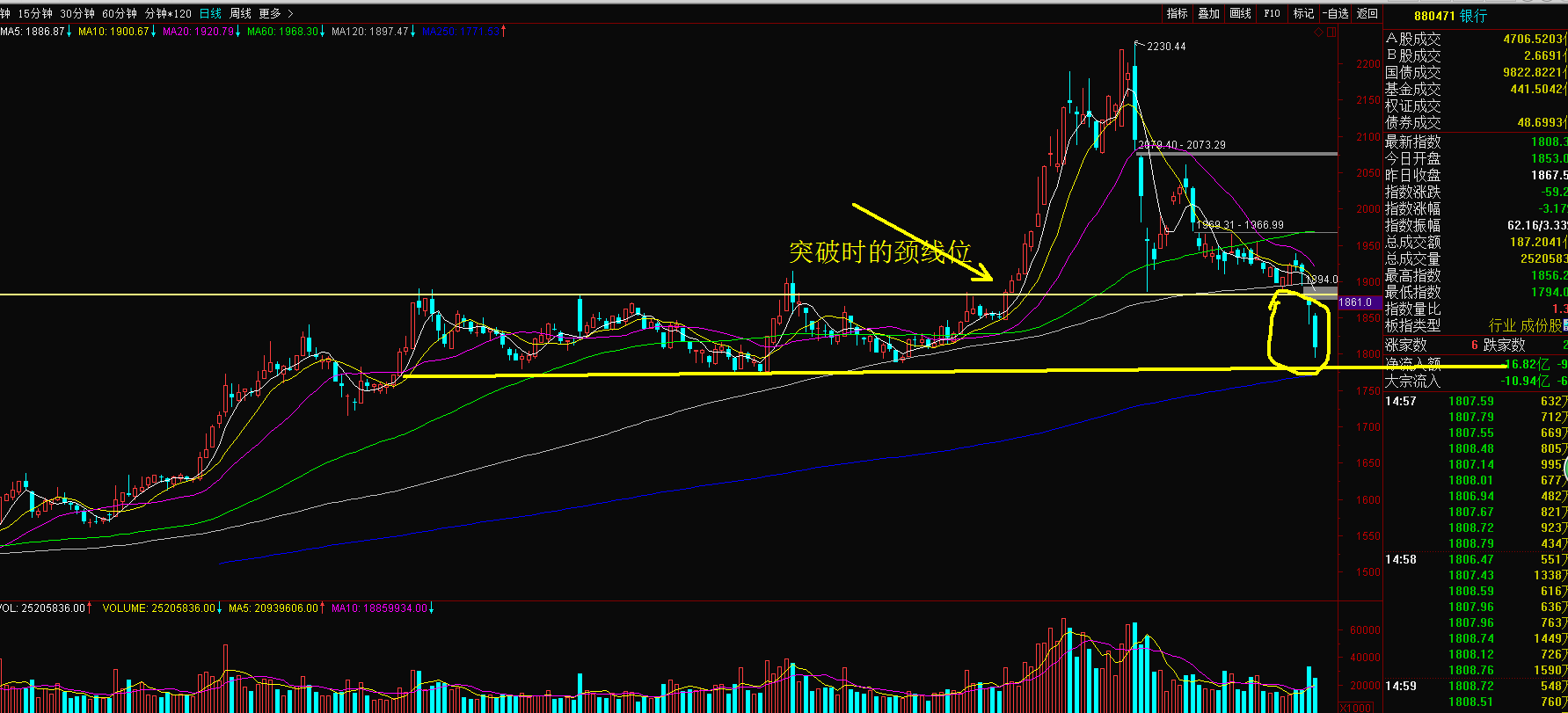Select the 15分钟 period tab
Image resolution: width=1568 pixels, height=713 pixels.
(x=35, y=13)
